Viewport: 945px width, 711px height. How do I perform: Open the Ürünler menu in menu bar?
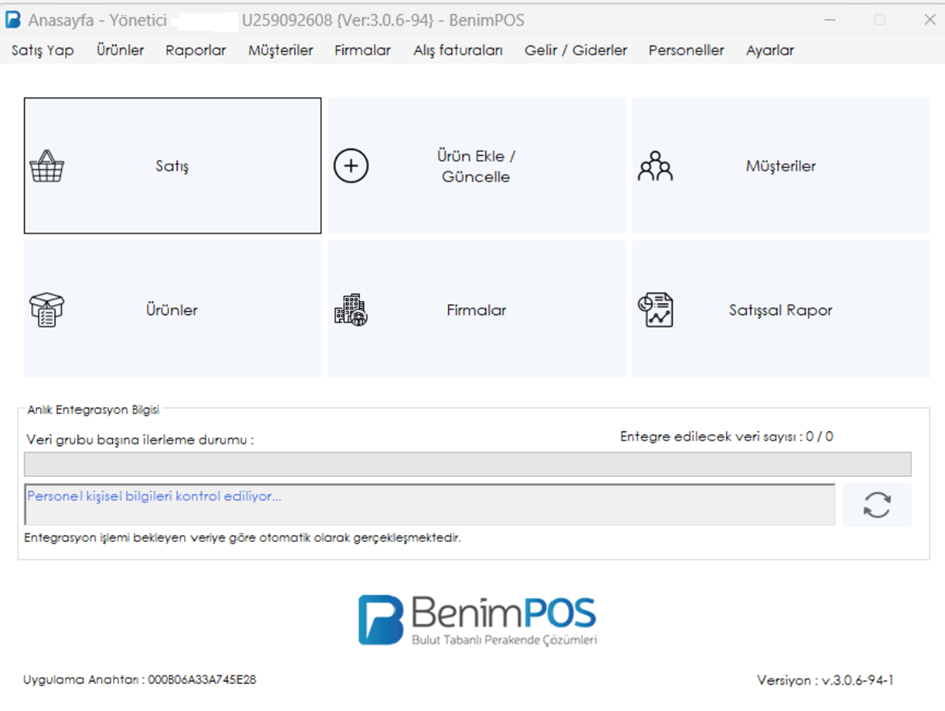(120, 50)
